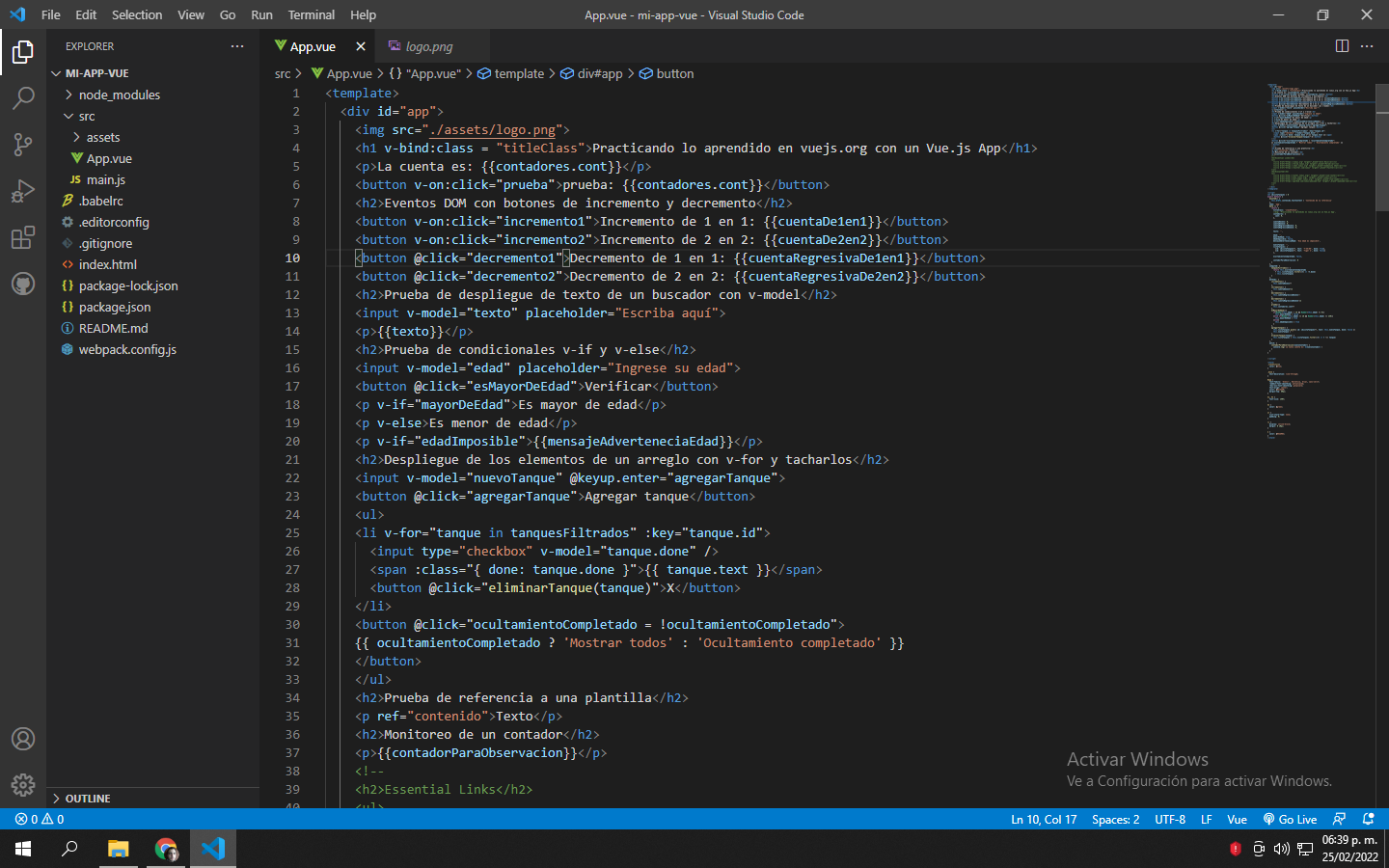Open notifications bell in status bar

pyautogui.click(x=1368, y=819)
